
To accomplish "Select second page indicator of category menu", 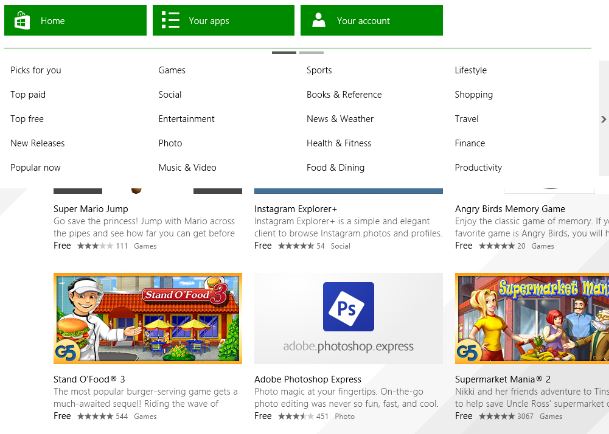I will click(311, 52).
